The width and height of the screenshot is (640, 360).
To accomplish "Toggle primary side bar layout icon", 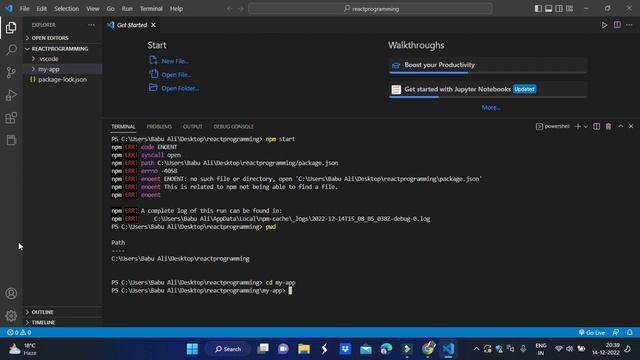I will 538,9.
